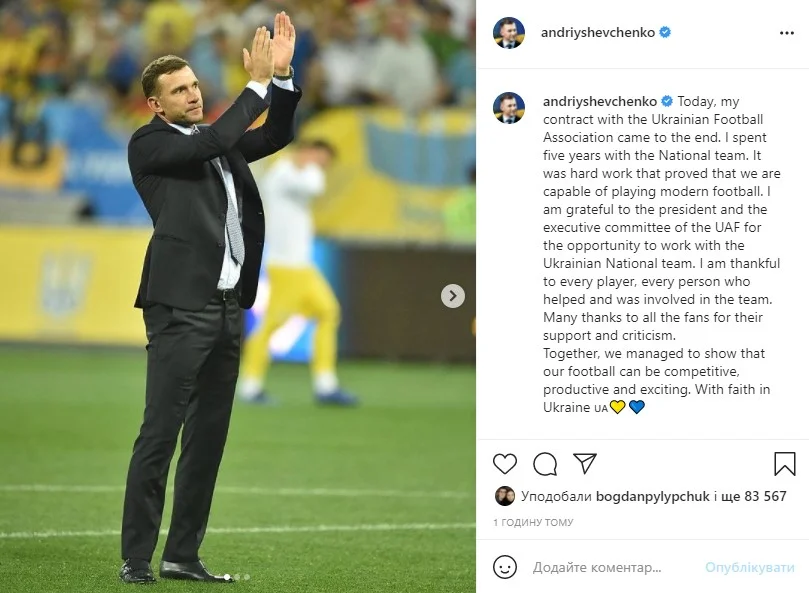This screenshot has width=809, height=593.
Task: Open the emoji picker smiley icon
Action: (505, 567)
